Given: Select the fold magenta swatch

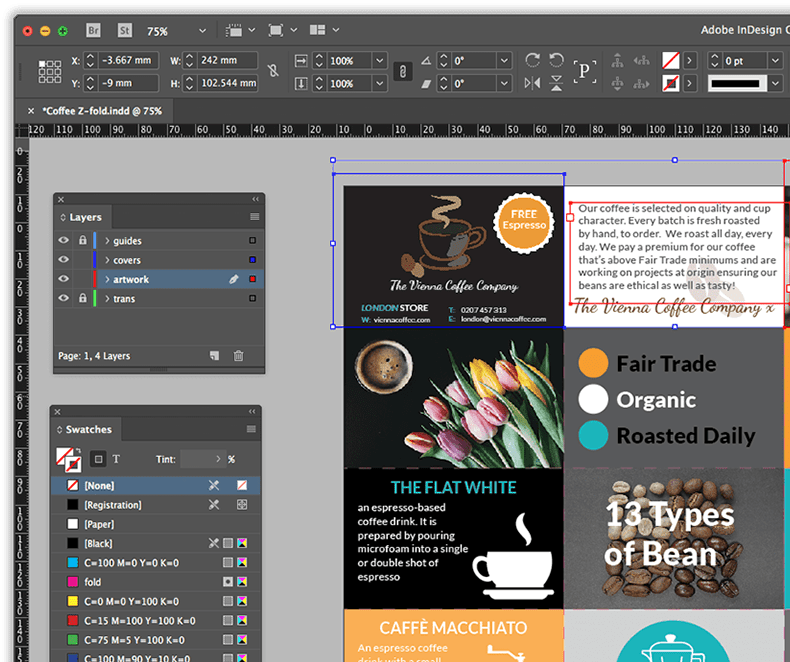Looking at the screenshot, I should [x=156, y=582].
